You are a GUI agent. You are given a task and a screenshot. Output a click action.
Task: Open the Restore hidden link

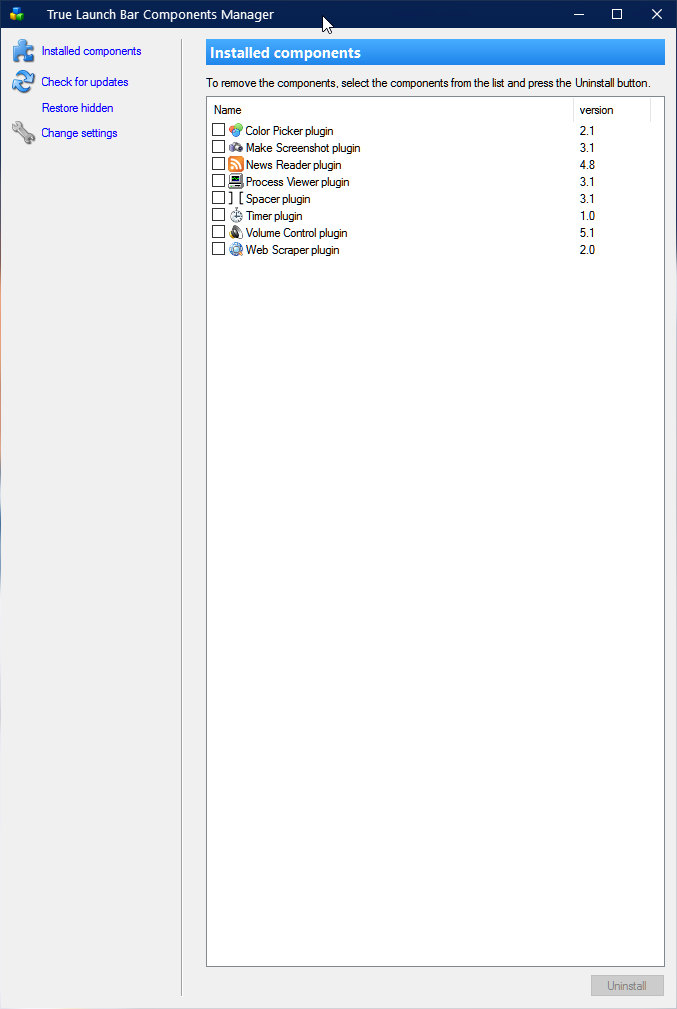[78, 108]
